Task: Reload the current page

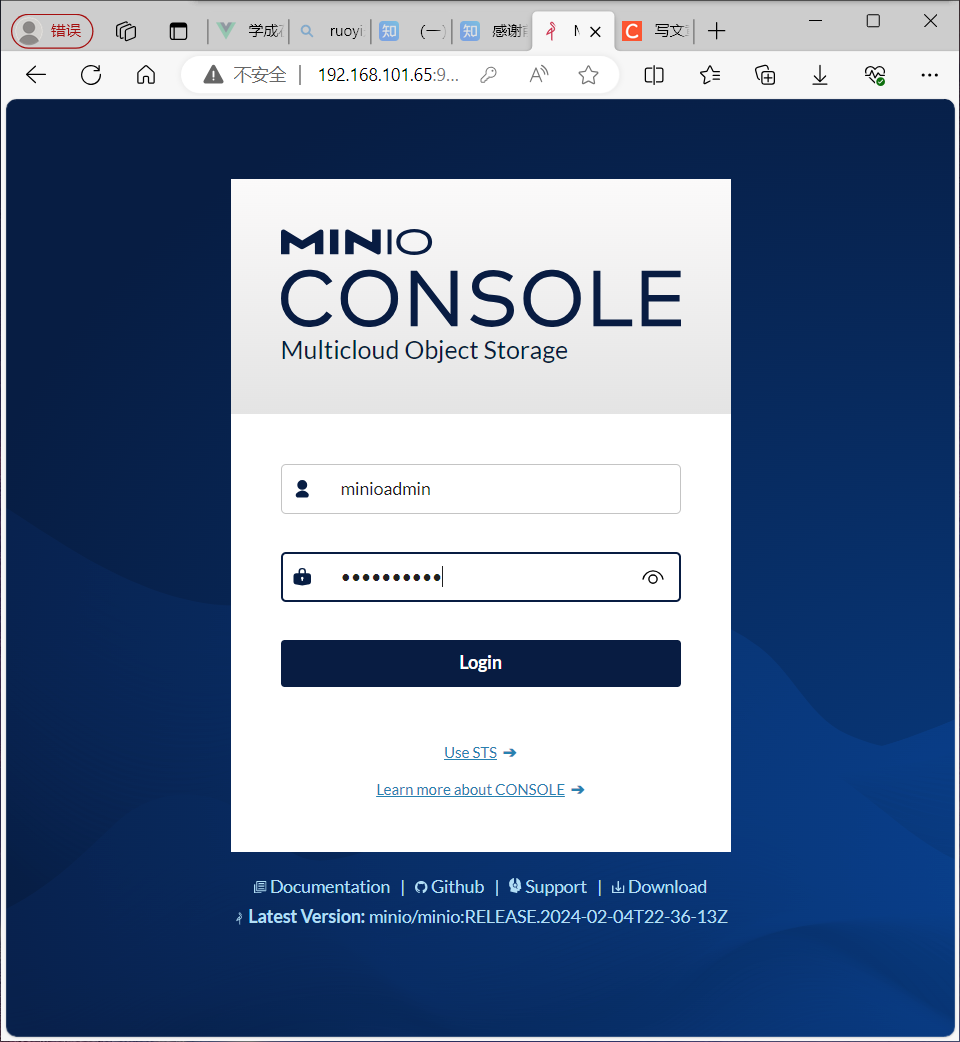Action: pyautogui.click(x=91, y=75)
